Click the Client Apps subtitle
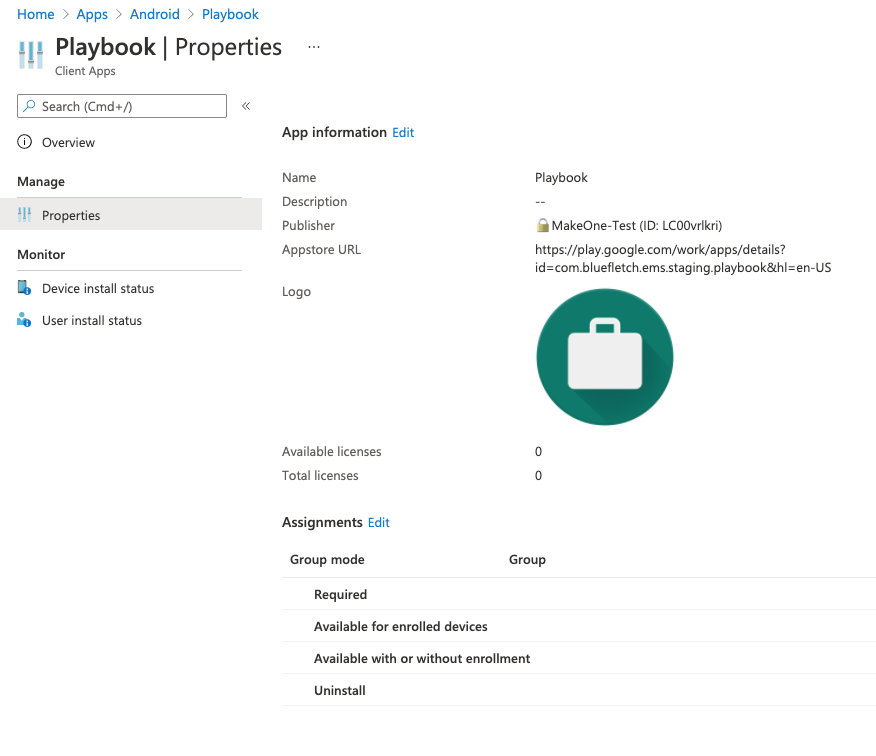This screenshot has width=876, height=756. click(85, 71)
